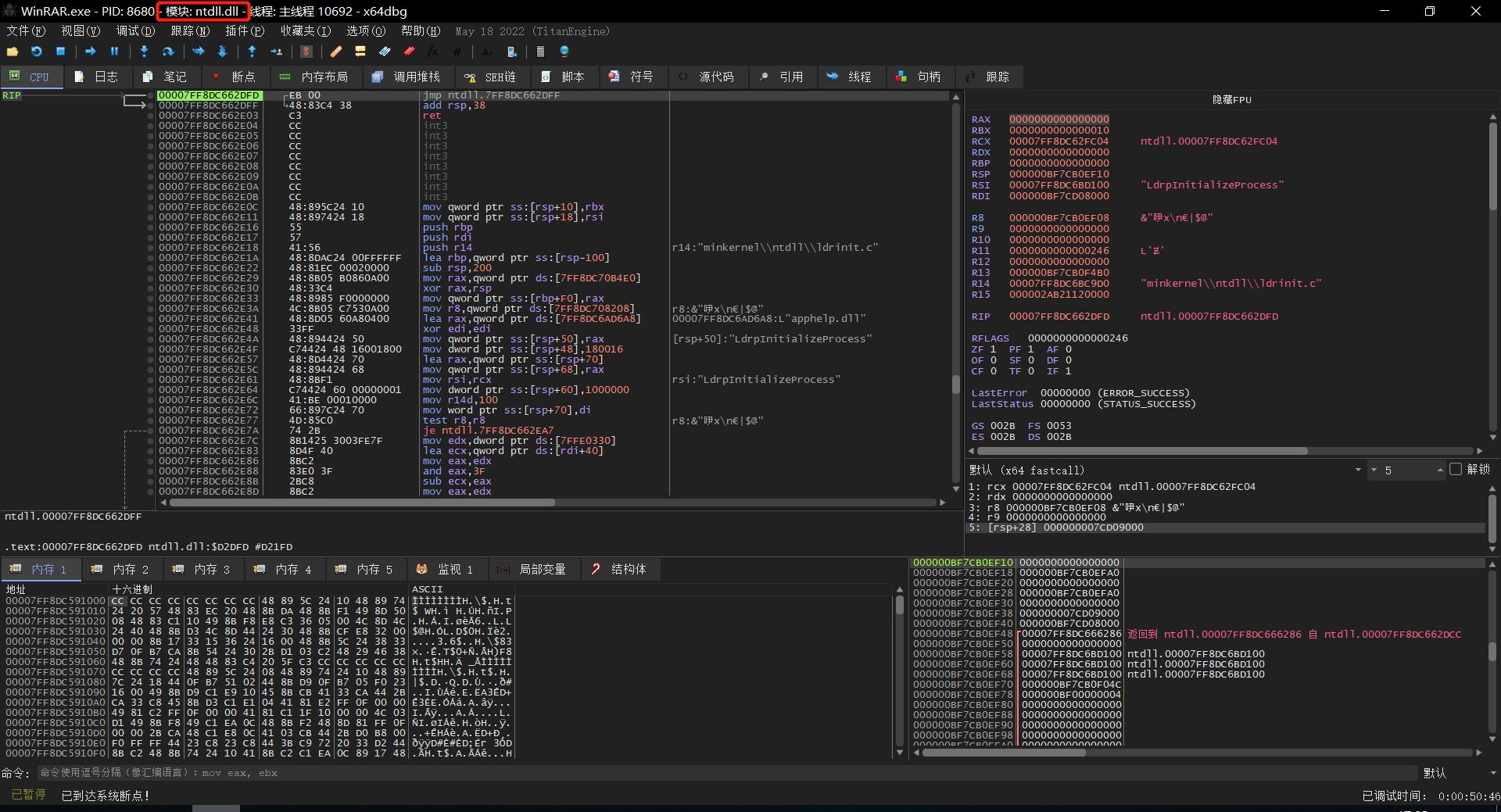Open the calculator icon on the toolbar

(x=540, y=52)
